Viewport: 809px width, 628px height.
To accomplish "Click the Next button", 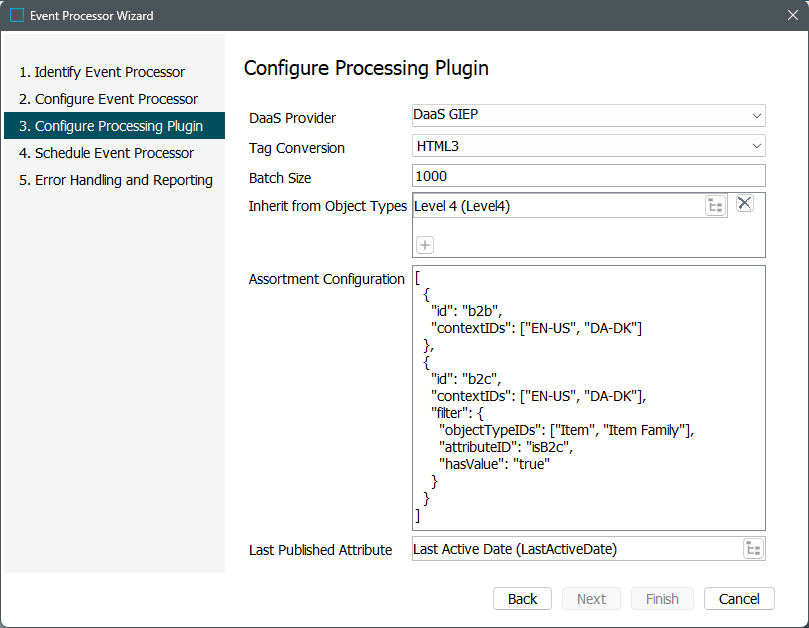I will [x=591, y=599].
